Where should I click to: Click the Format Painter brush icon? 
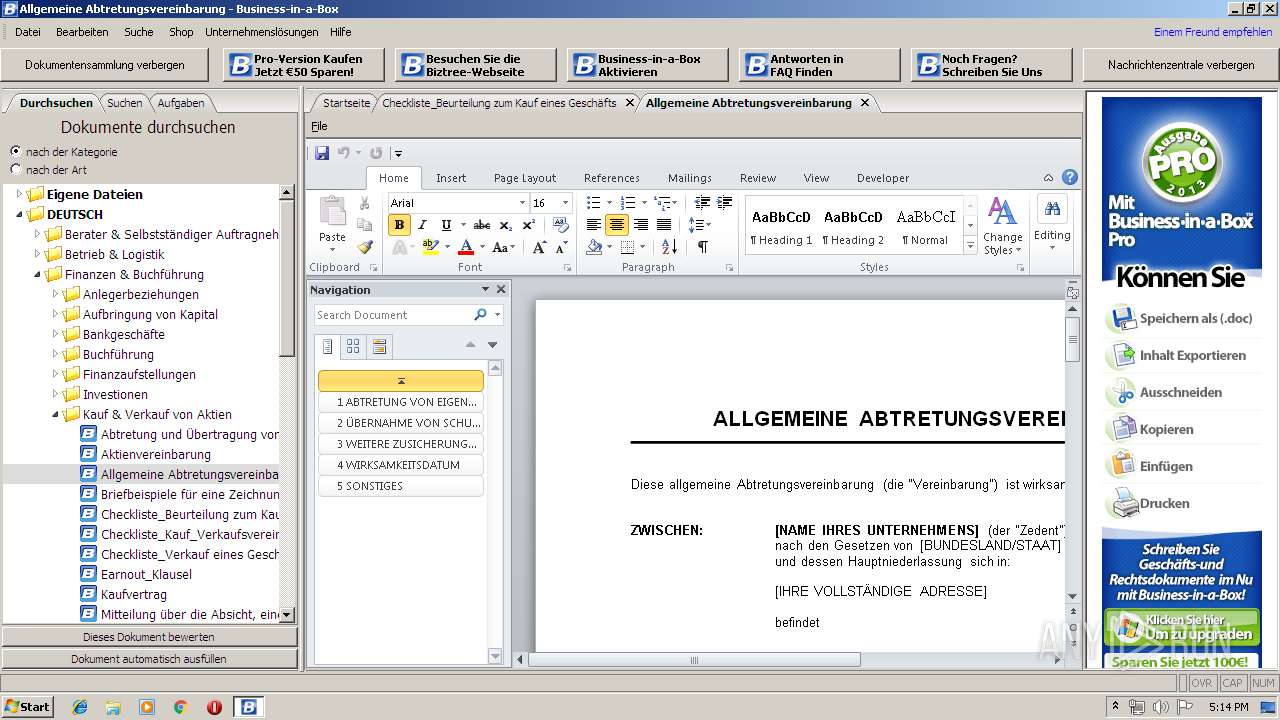[365, 247]
